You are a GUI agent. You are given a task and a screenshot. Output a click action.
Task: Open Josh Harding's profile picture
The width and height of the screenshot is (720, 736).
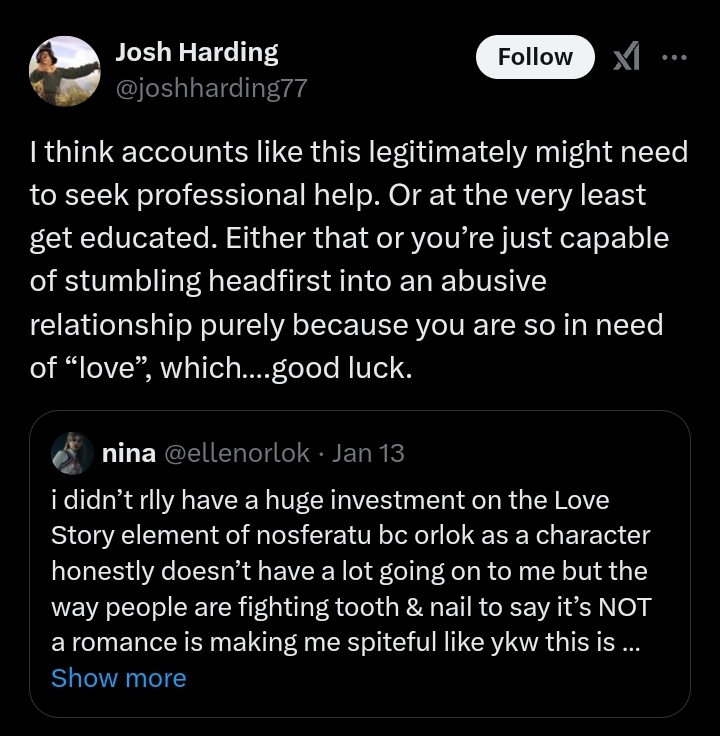coord(65,71)
